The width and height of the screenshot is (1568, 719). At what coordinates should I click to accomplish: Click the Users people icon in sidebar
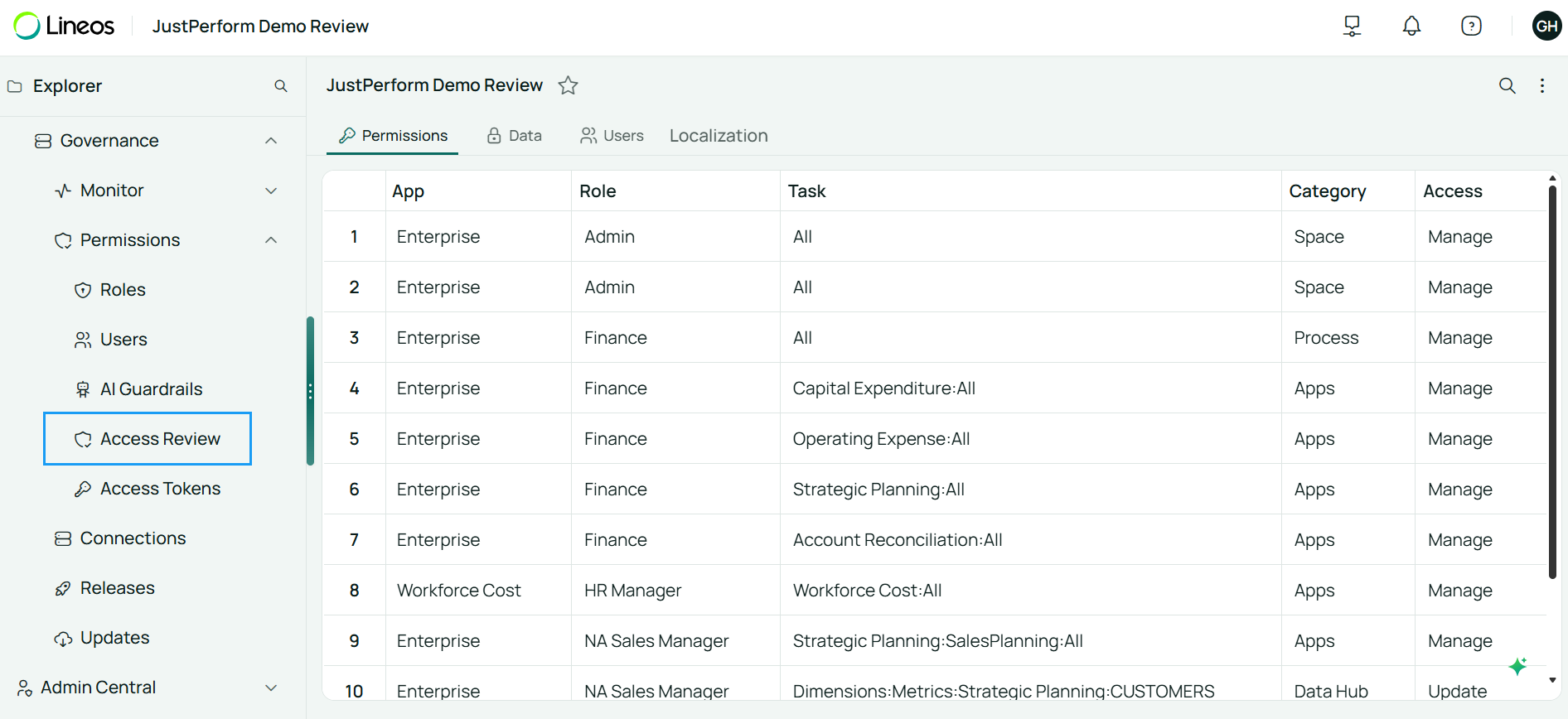point(83,340)
